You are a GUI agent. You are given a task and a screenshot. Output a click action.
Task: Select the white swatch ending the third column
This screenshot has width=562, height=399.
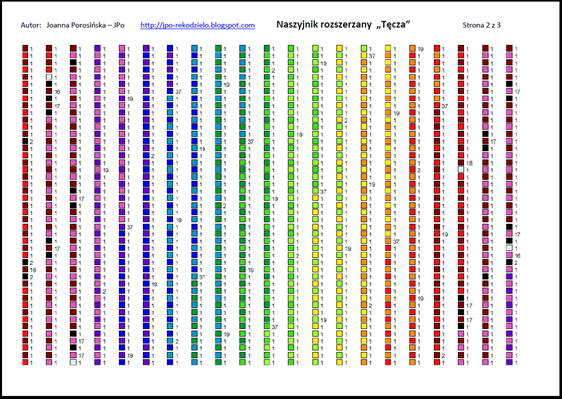tap(73, 362)
